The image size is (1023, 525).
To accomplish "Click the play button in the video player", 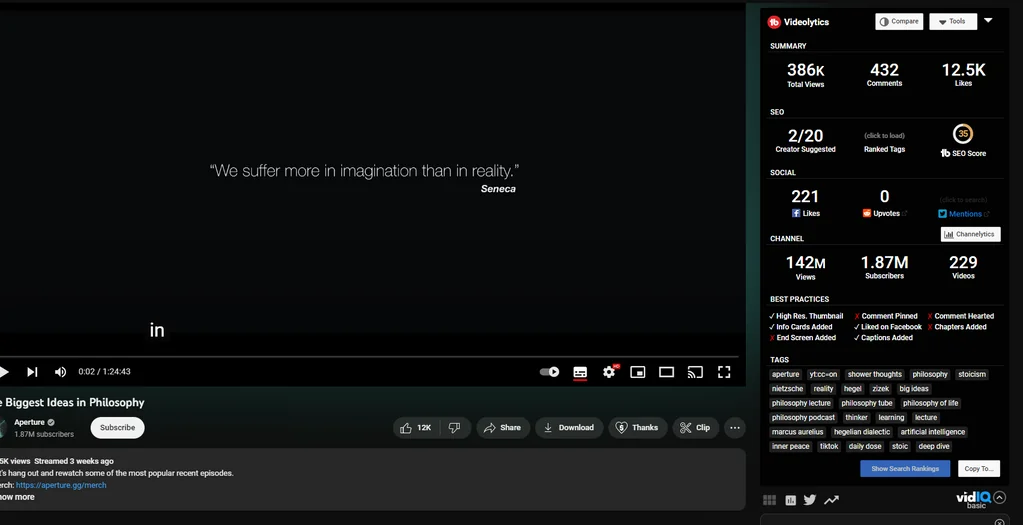I will coord(4,372).
